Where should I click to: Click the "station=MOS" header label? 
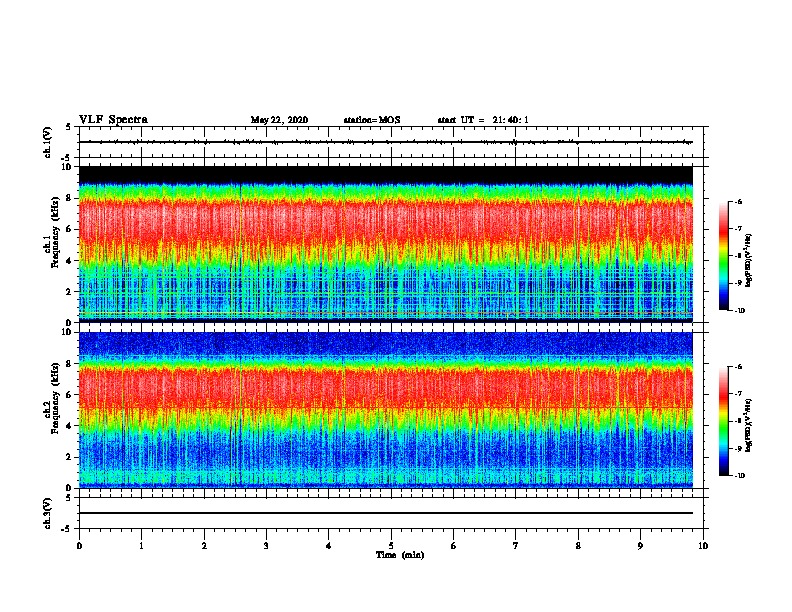[x=372, y=120]
